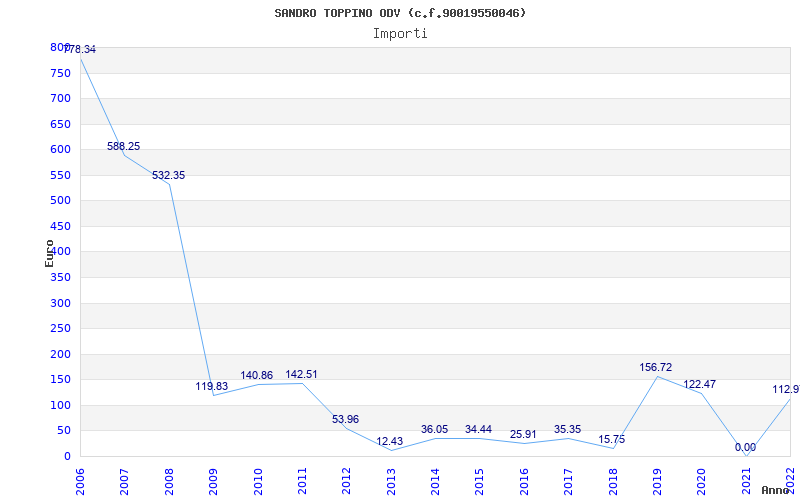Click the 2022 x-axis year label

[791, 482]
